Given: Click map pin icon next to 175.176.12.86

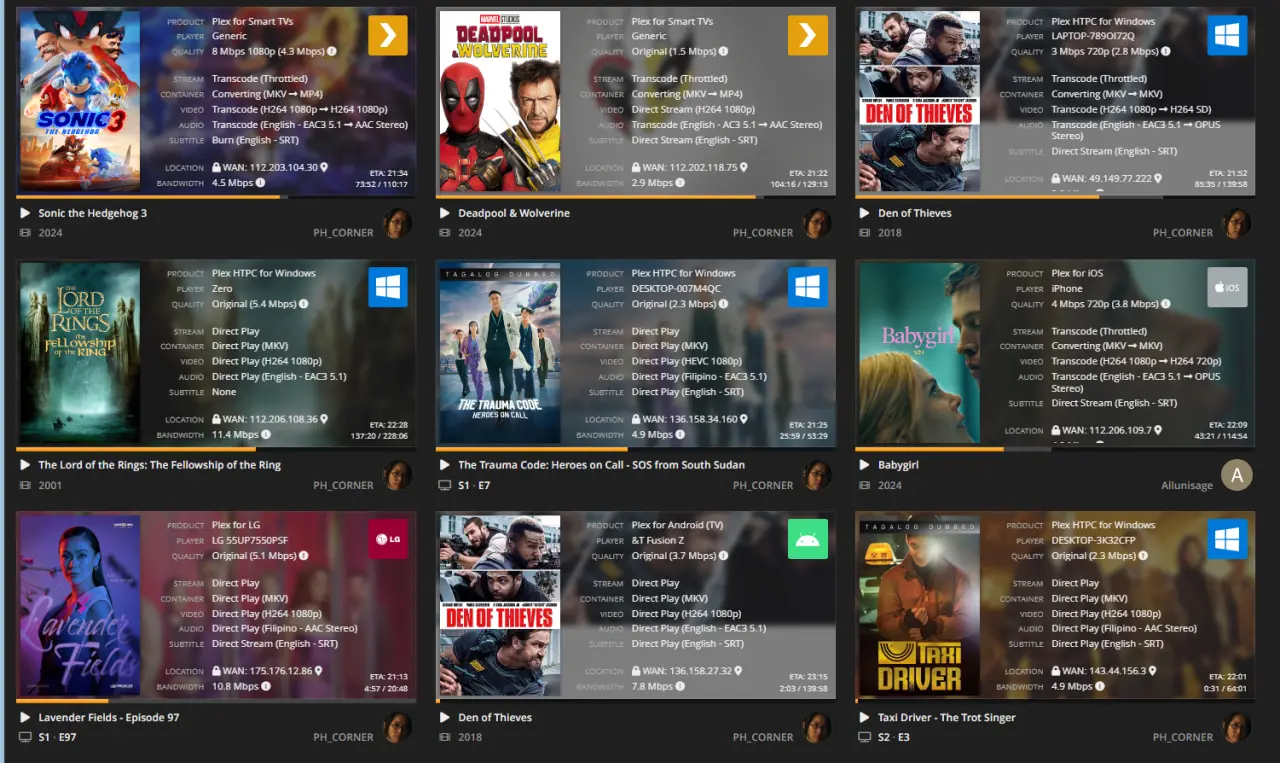Looking at the screenshot, I should 319,672.
